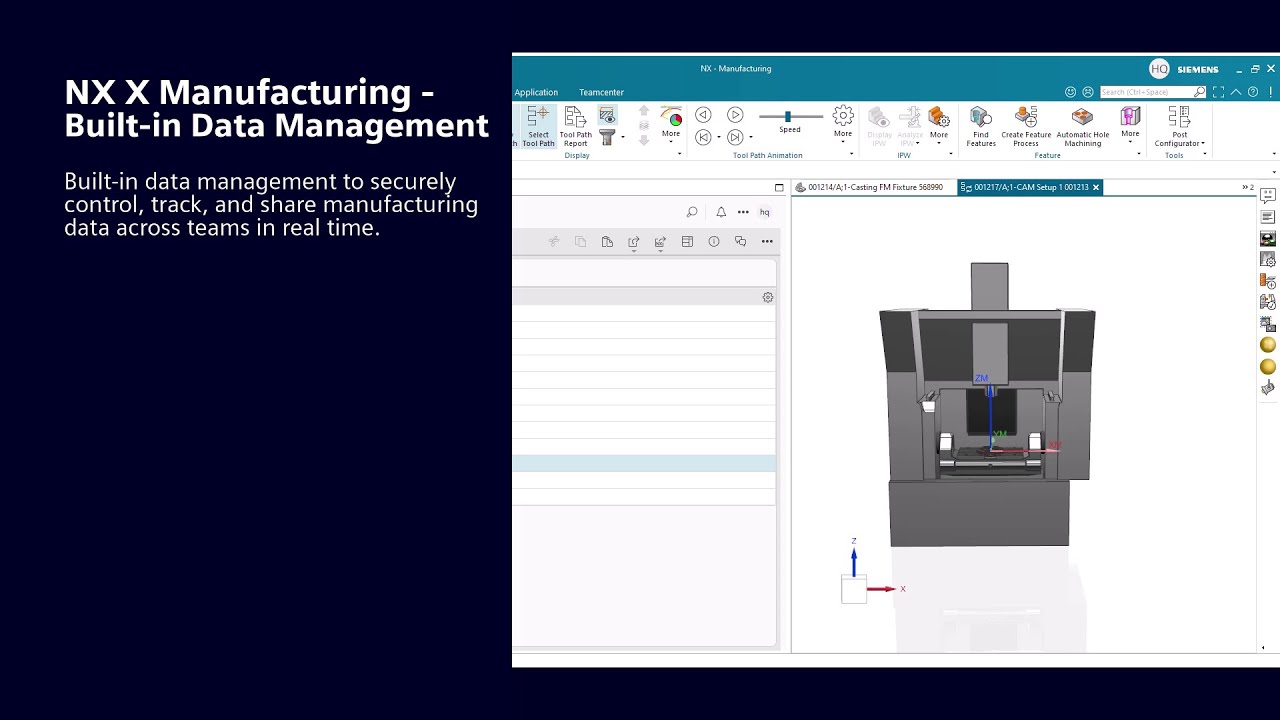1280x720 pixels.
Task: Open the tool display dropdown arrow
Action: [623, 138]
